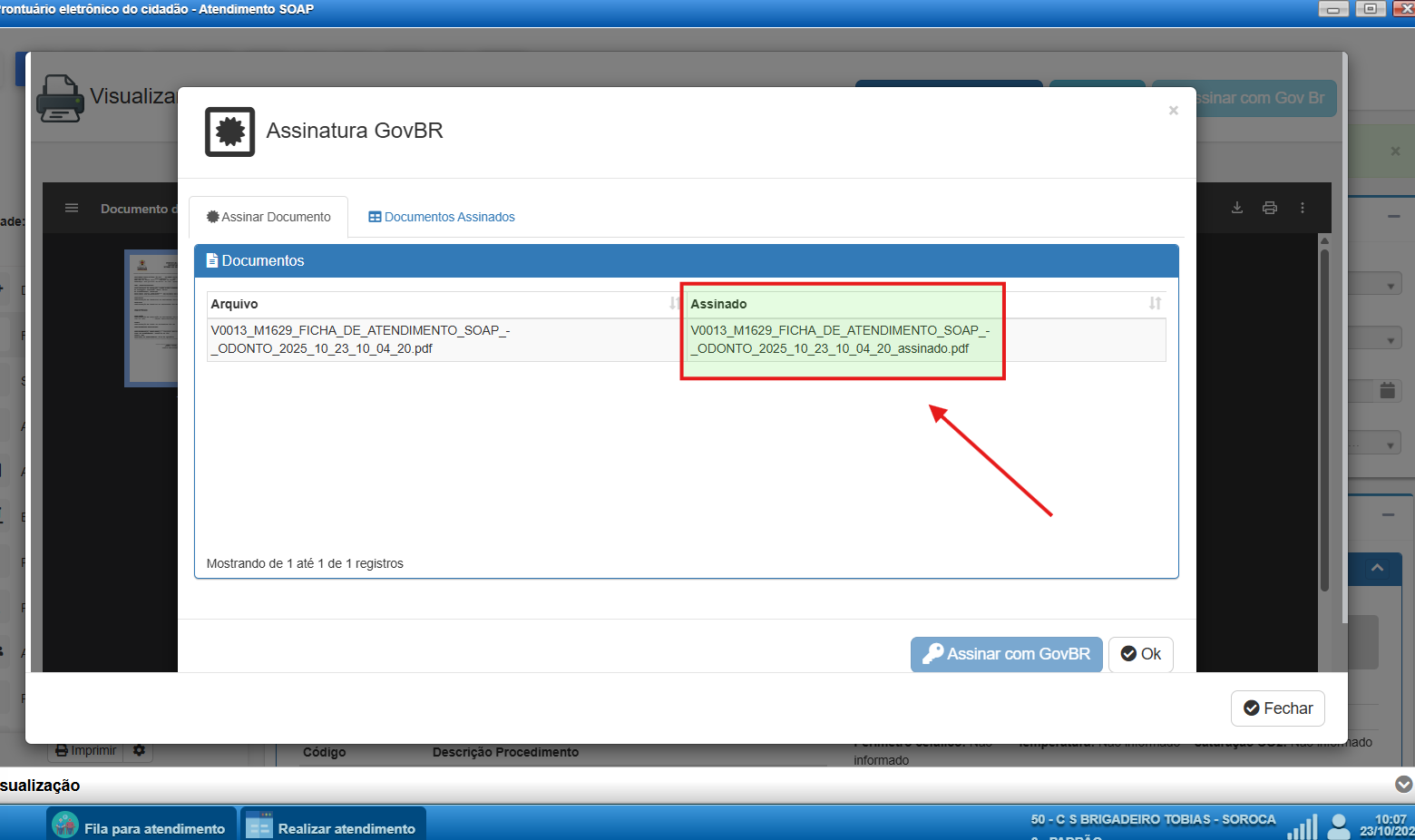The height and width of the screenshot is (840, 1415).
Task: Click the PDF download icon
Action: point(1237,208)
